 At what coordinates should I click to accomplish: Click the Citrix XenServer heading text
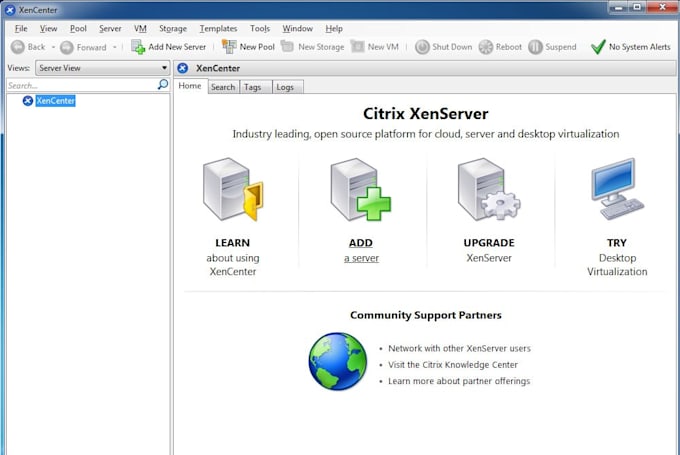[425, 114]
